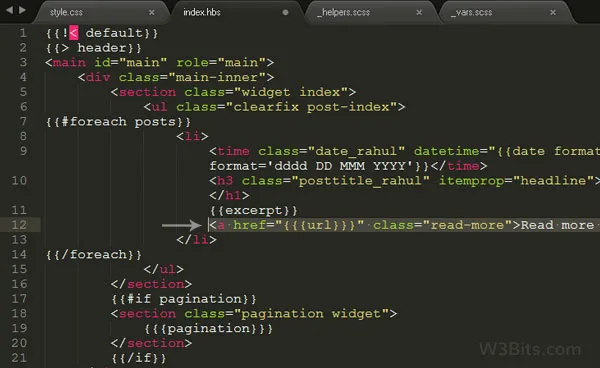This screenshot has width=600, height=368.
Task: Click line number 1 in the gutter
Action: click(x=23, y=33)
